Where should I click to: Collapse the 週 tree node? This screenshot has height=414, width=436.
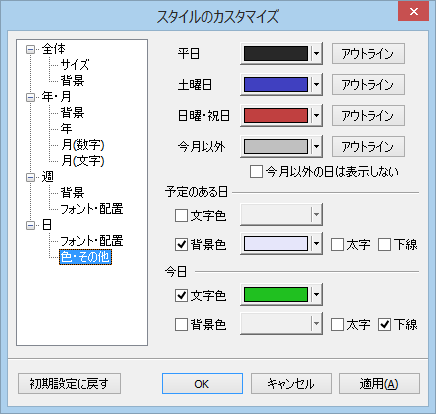(x=30, y=177)
